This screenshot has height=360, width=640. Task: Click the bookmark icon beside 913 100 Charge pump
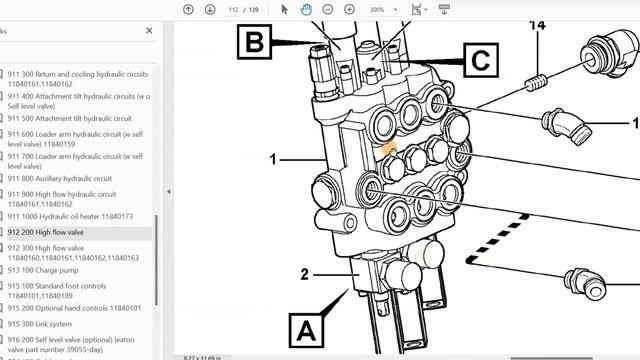2,270
